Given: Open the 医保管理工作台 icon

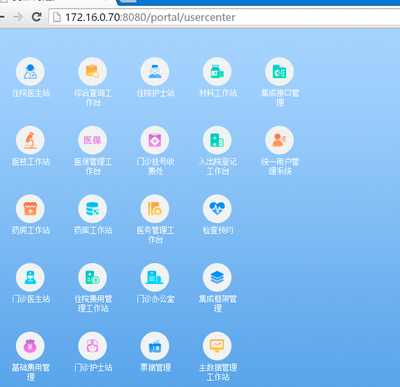Looking at the screenshot, I should [92, 140].
